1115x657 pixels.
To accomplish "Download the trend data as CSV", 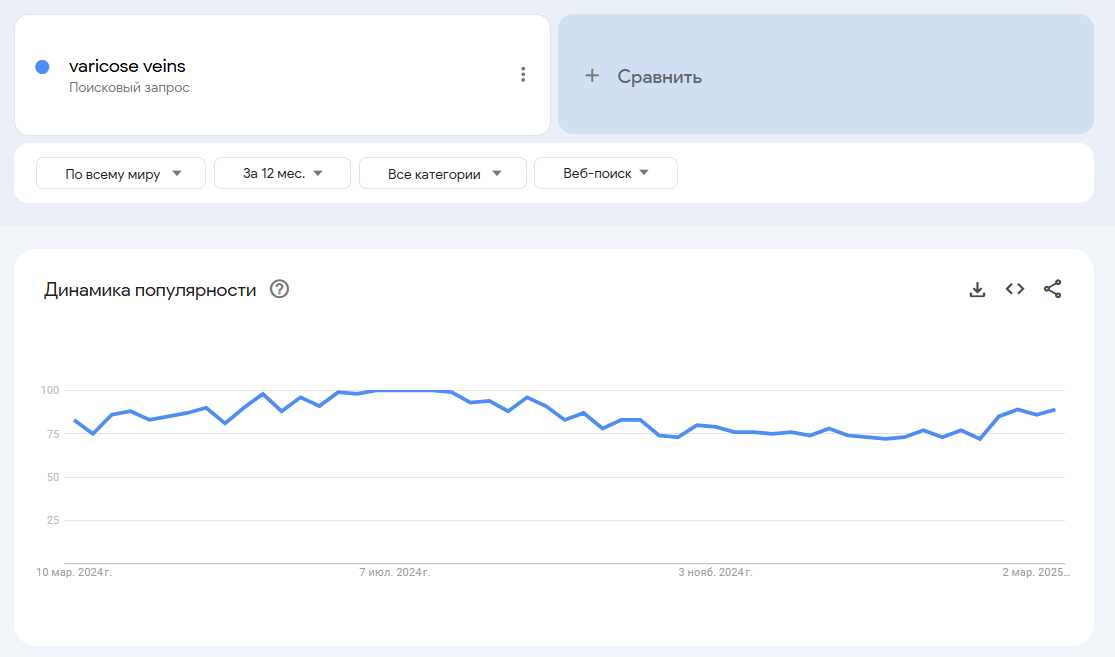I will click(977, 289).
